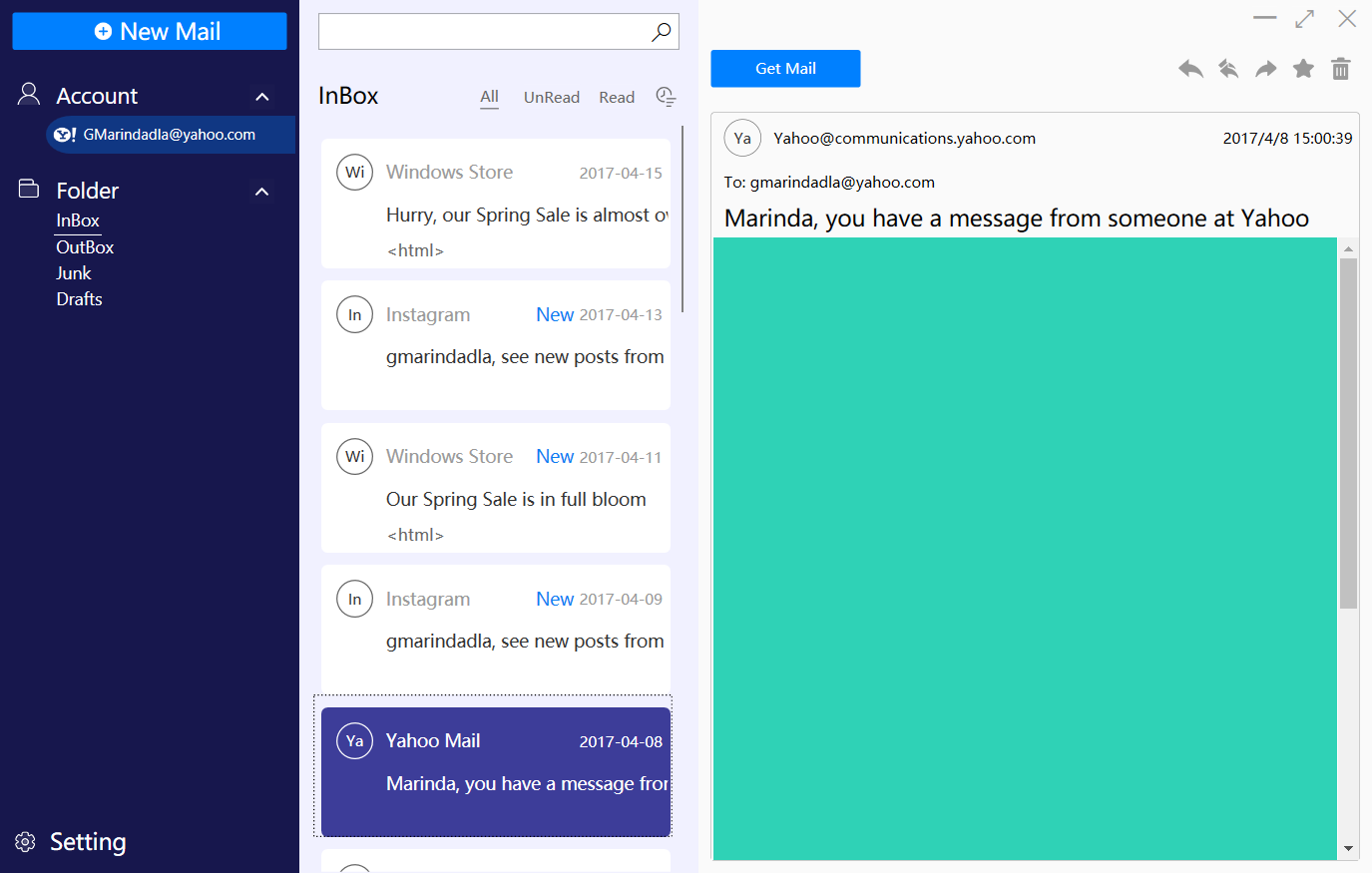The height and width of the screenshot is (873, 1372).
Task: Collapse the Account section chevron
Action: pos(262,97)
